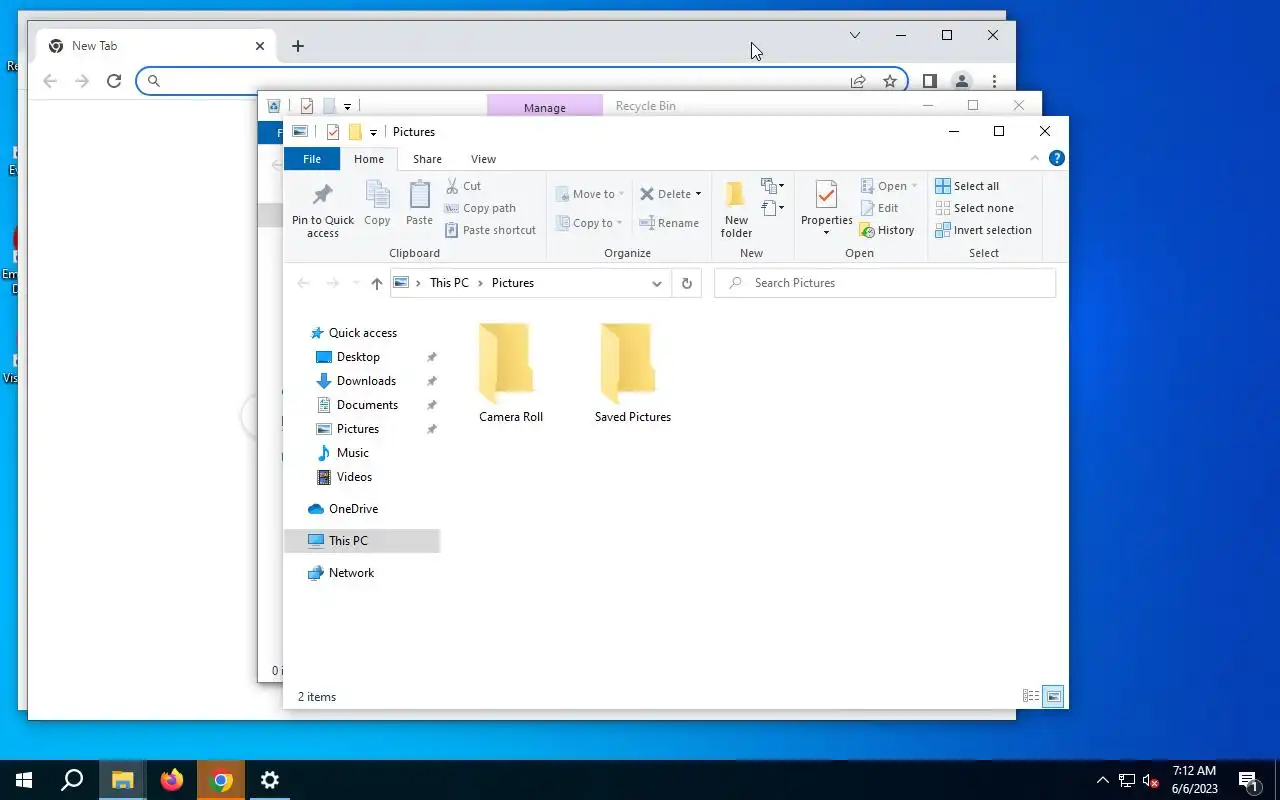Switch to the Share ribbon tab
Image resolution: width=1280 pixels, height=800 pixels.
tap(427, 159)
